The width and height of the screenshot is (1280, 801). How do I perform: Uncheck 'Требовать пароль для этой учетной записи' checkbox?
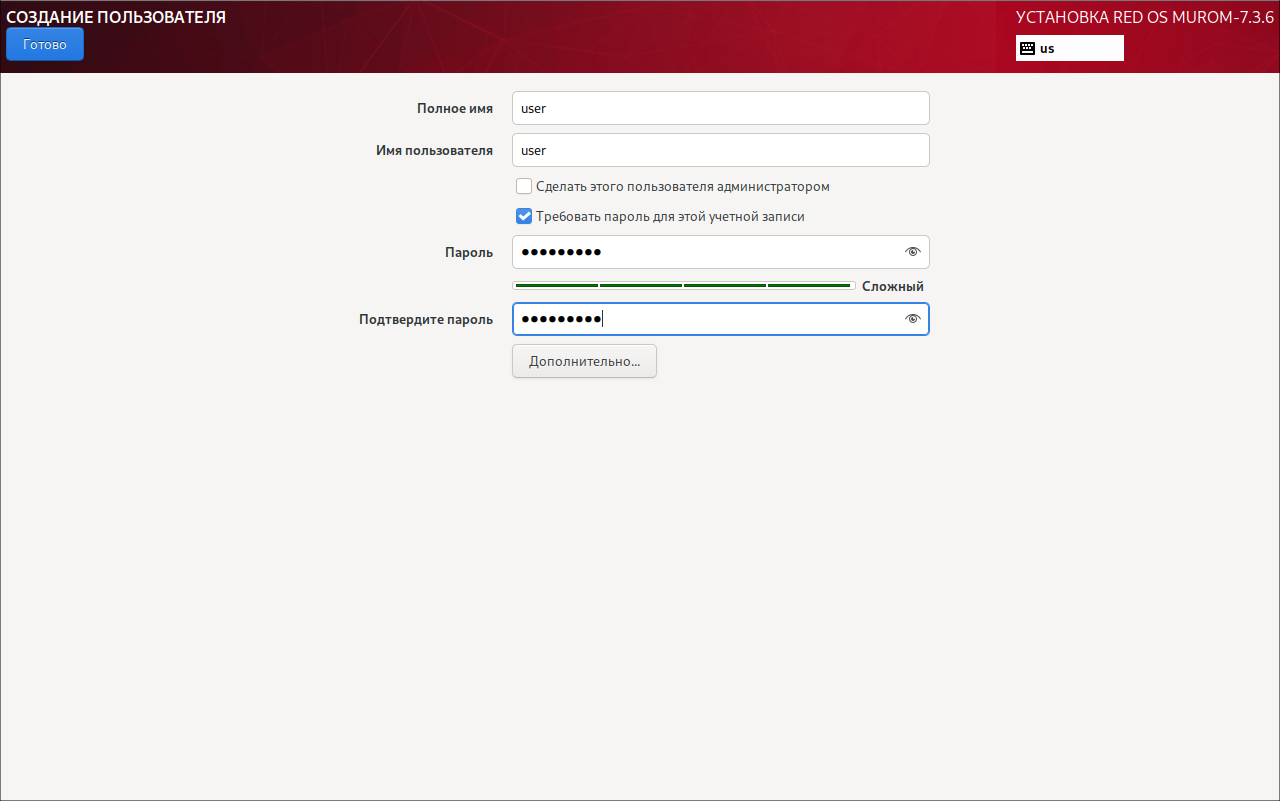coord(524,216)
